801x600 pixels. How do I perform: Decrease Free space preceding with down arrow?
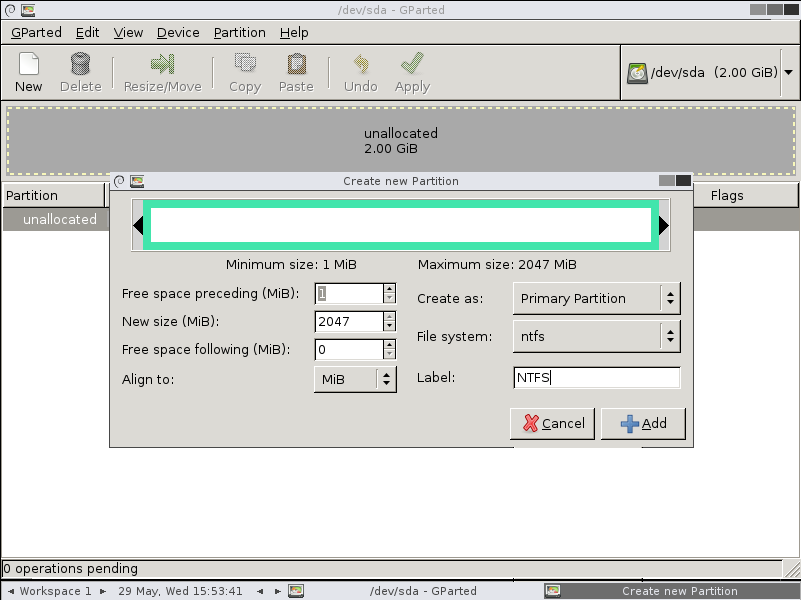click(389, 298)
